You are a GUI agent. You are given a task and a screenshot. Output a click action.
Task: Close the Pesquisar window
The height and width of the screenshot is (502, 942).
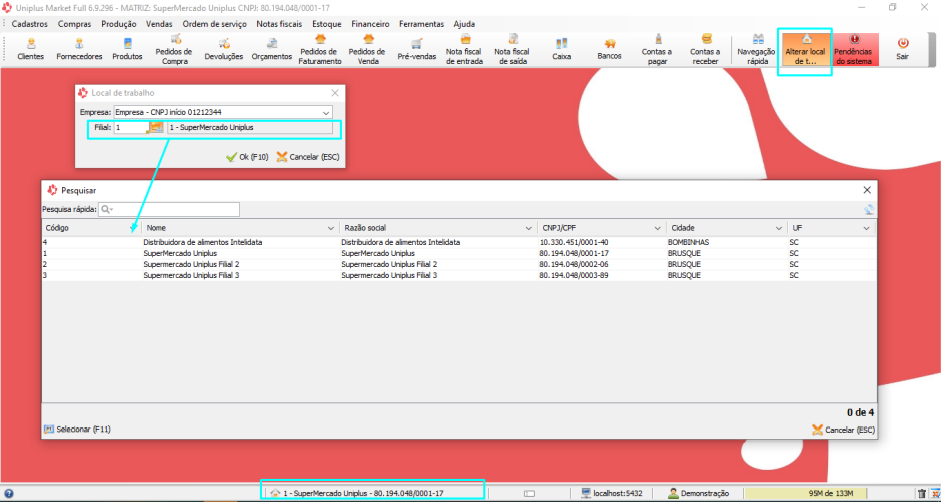(867, 190)
